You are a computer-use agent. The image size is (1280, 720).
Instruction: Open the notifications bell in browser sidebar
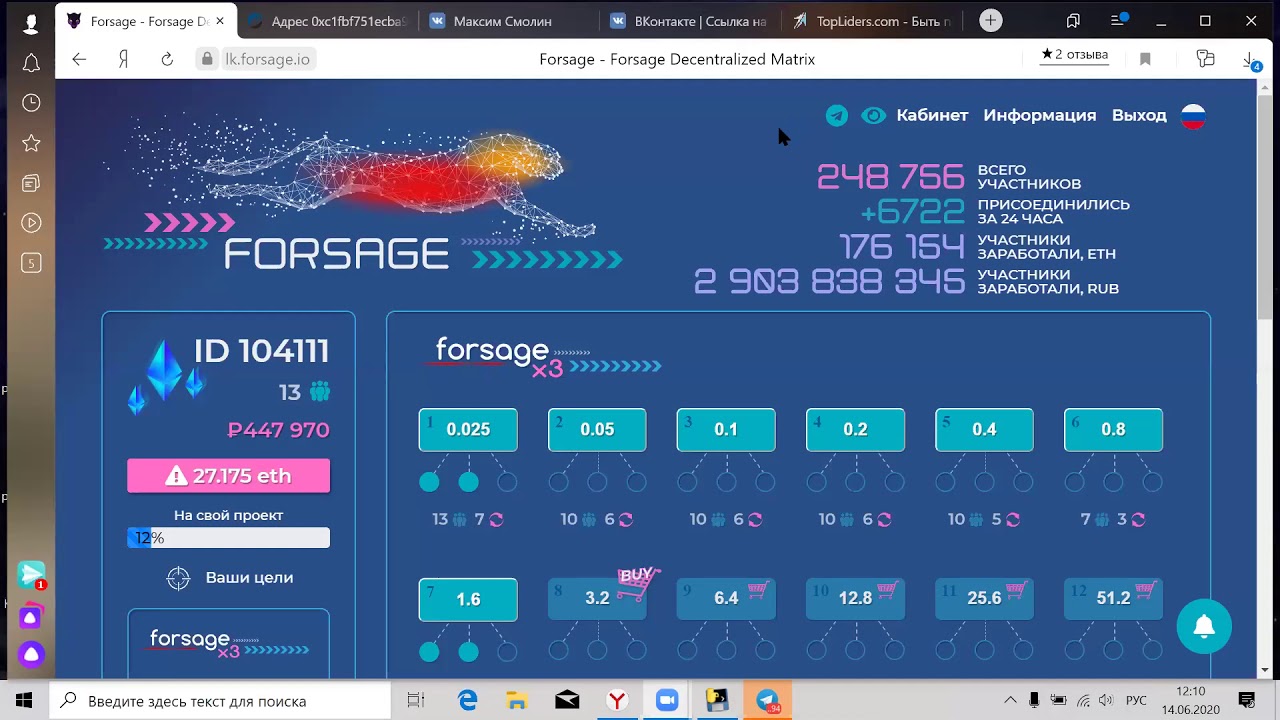[x=31, y=63]
